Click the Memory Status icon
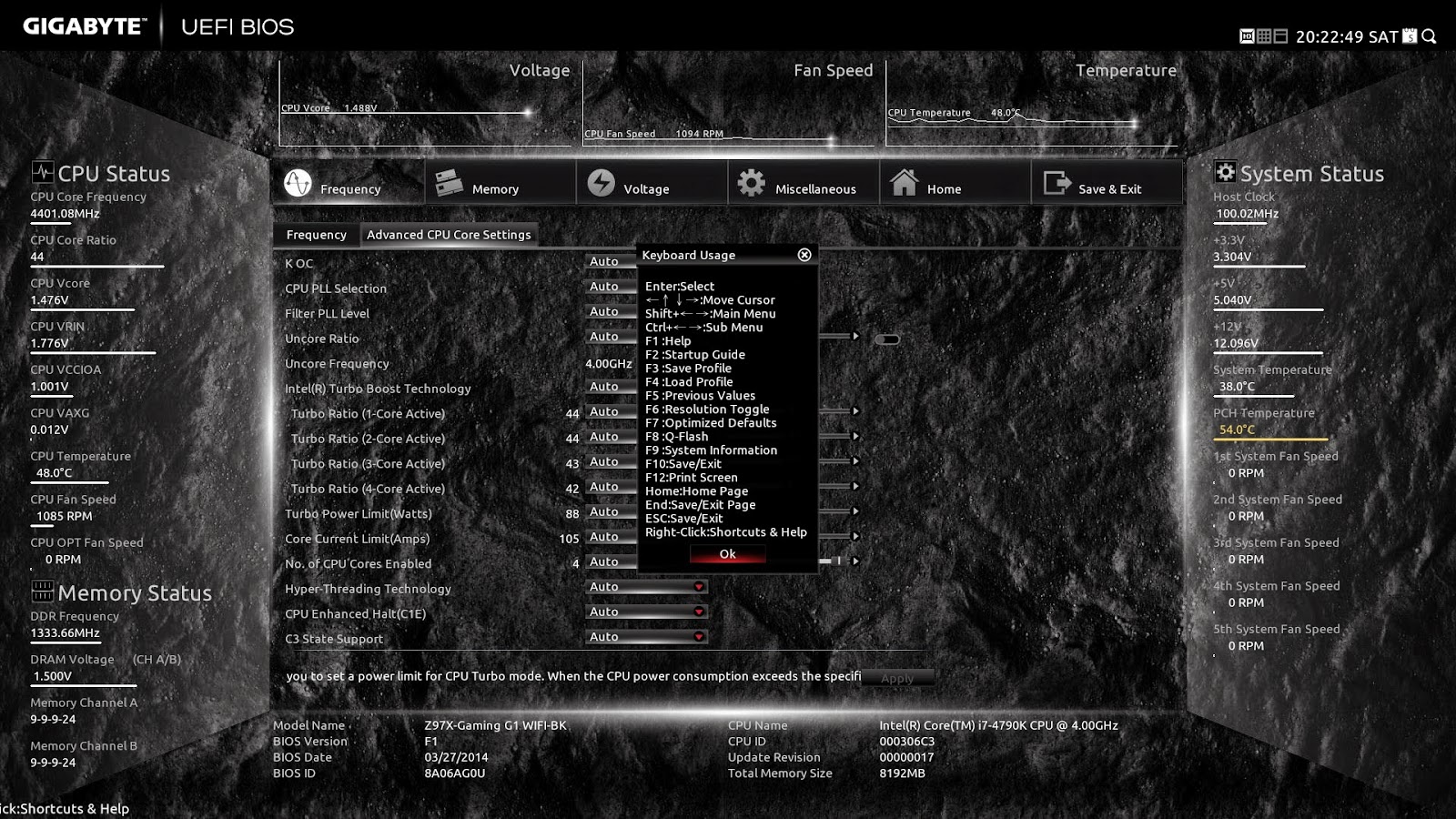The width and height of the screenshot is (1456, 819). (x=42, y=591)
